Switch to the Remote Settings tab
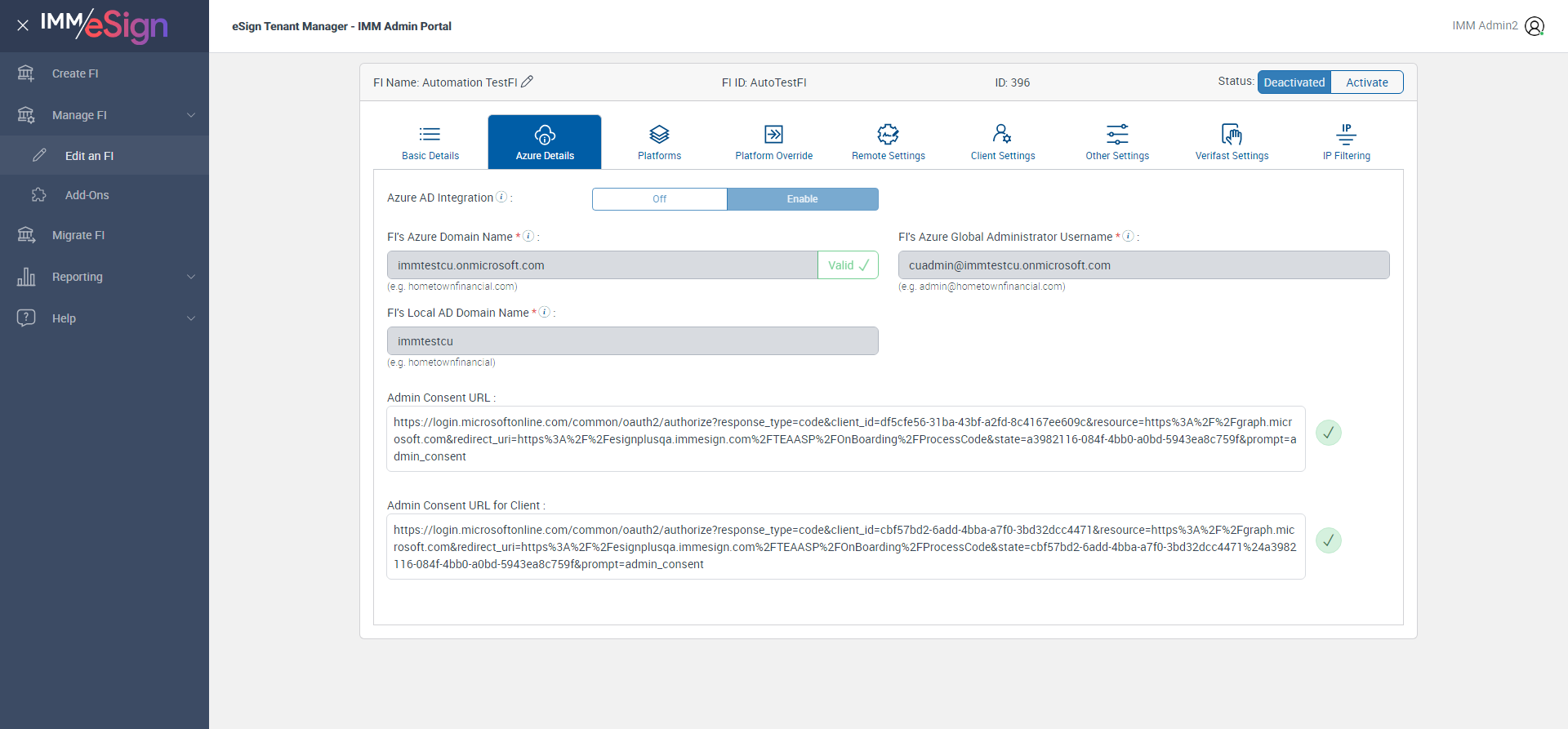This screenshot has width=1568, height=729. [888, 142]
